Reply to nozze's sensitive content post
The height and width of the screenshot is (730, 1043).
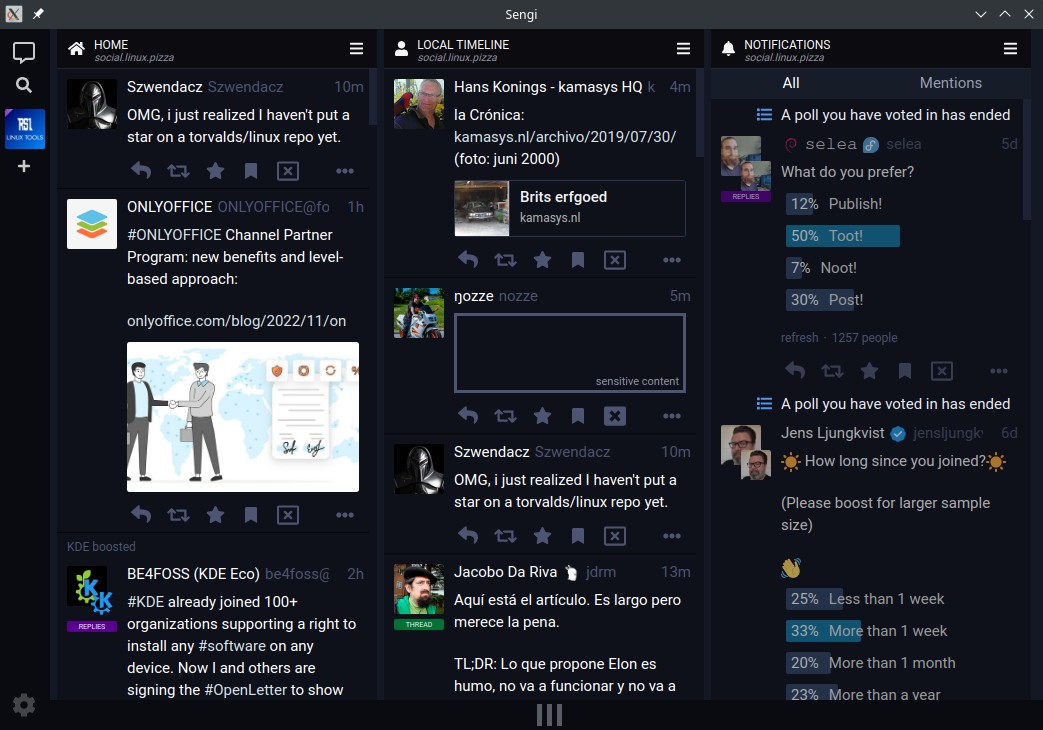pos(468,416)
